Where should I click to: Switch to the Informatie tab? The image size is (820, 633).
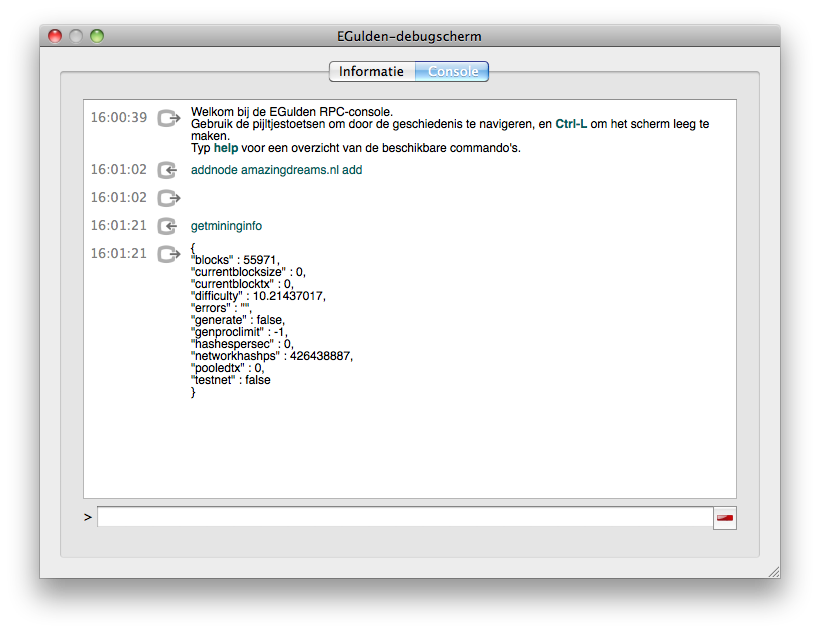click(x=372, y=72)
